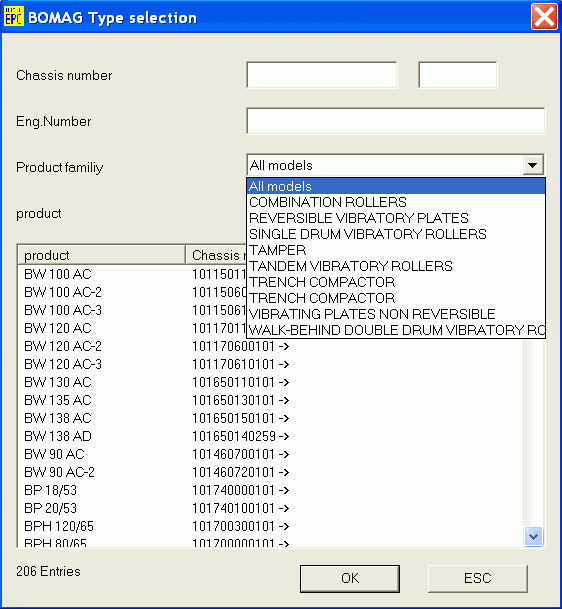This screenshot has width=562, height=609.
Task: Select the BW 138 AD row
Action: pyautogui.click(x=270, y=436)
